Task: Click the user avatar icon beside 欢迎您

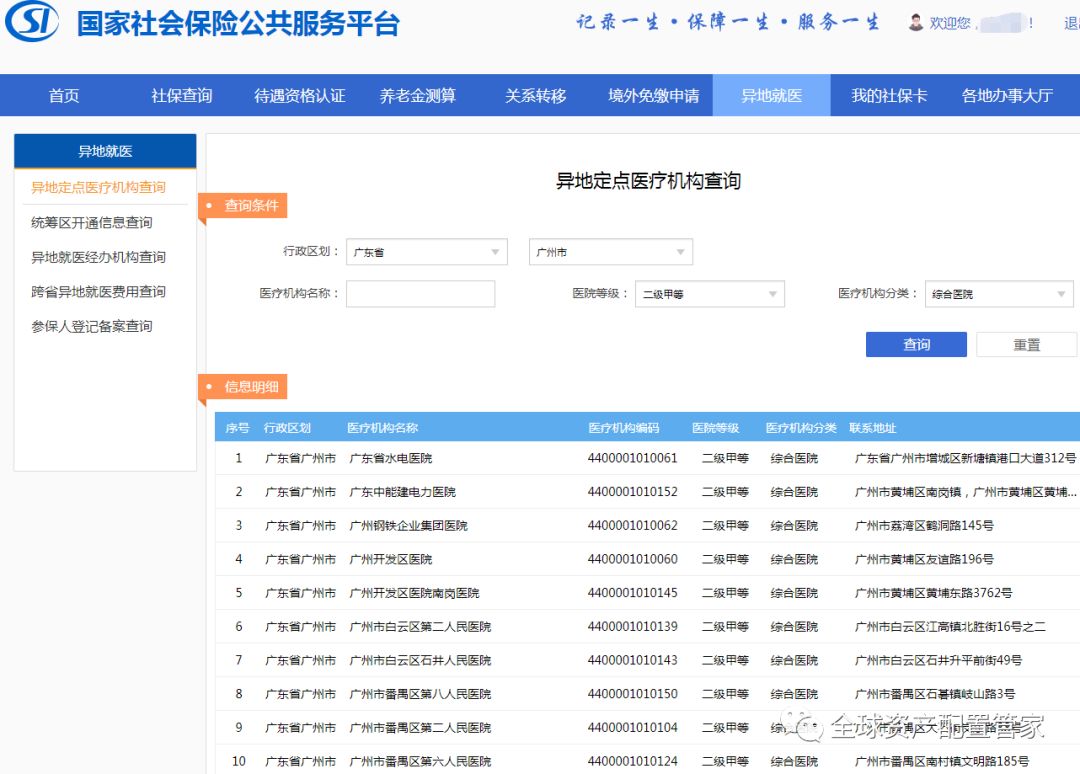Action: point(915,22)
